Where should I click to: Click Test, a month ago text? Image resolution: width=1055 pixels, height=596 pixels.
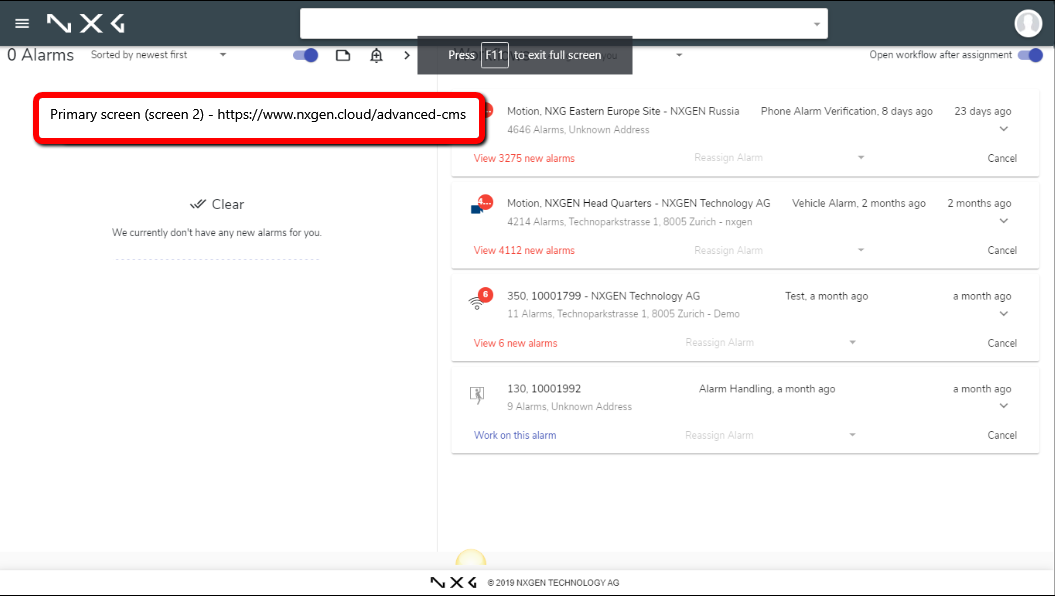826,296
